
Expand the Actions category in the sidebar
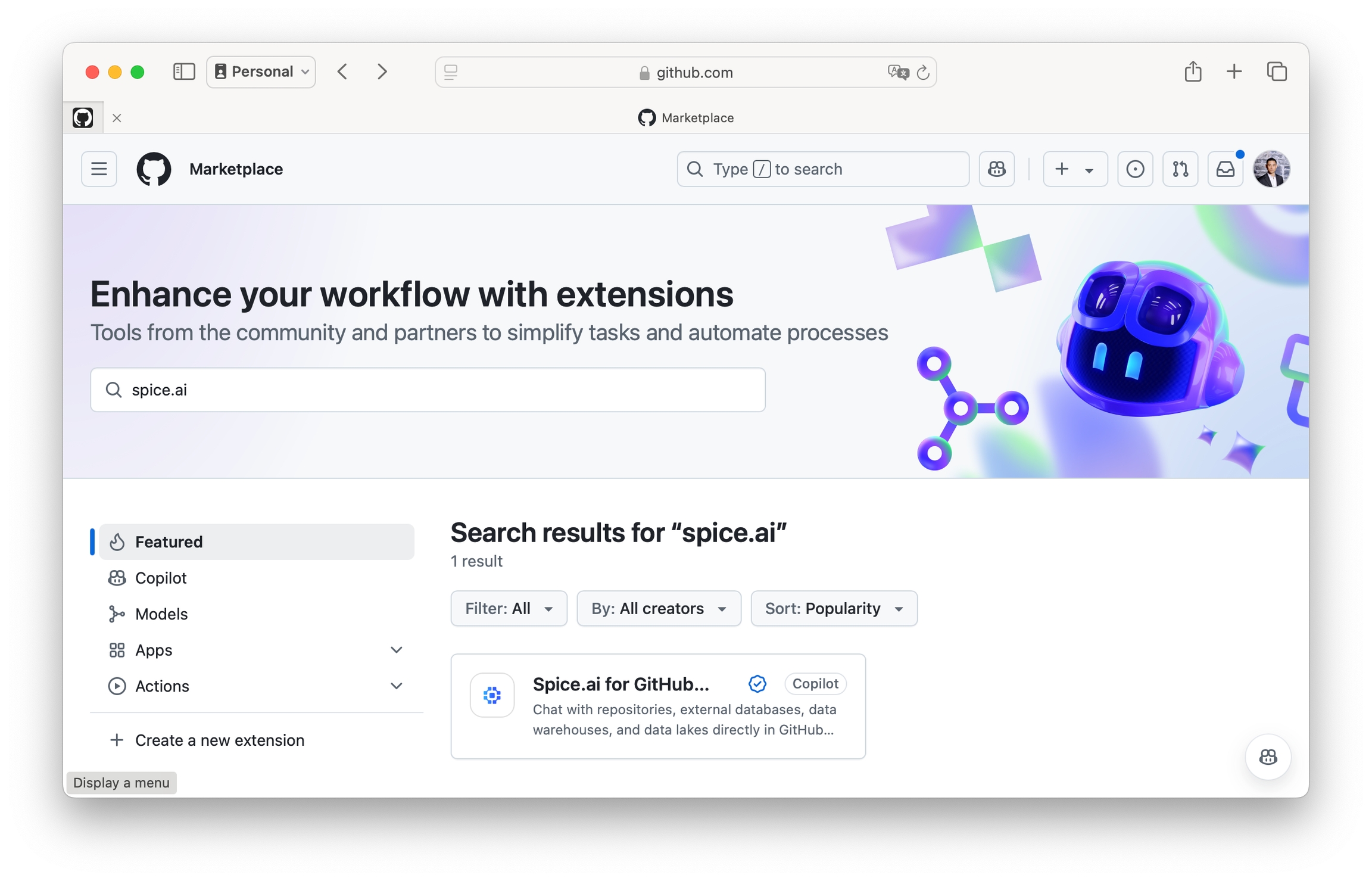(397, 686)
